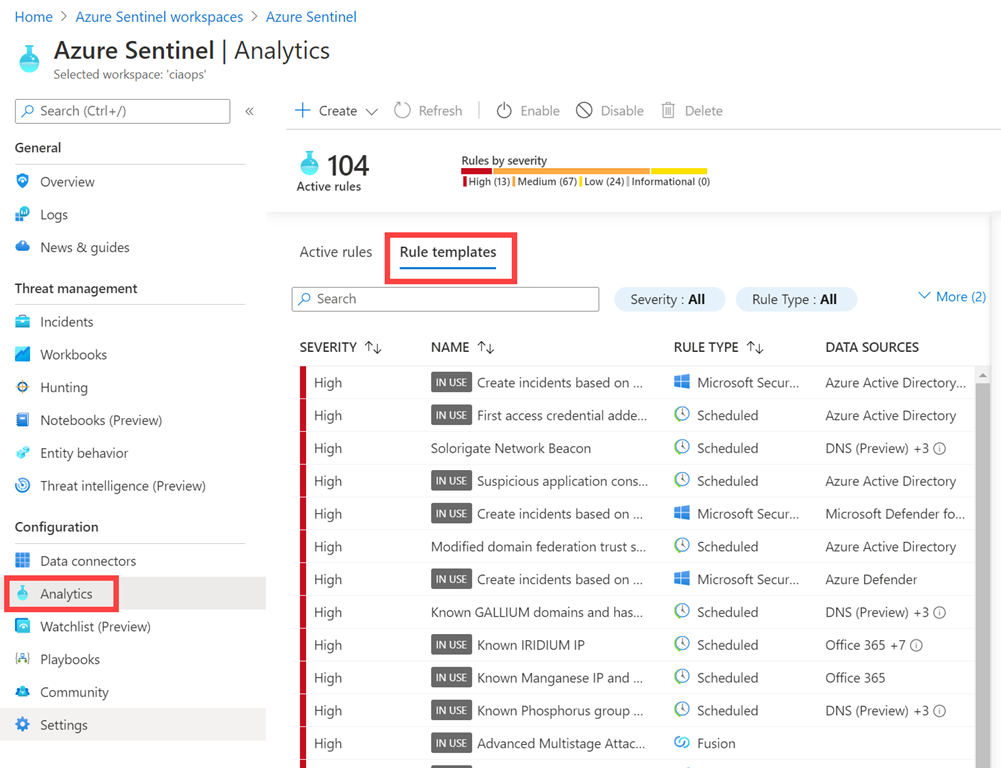Go to Azure Sentinel workspaces breadcrumb
Image resolution: width=1001 pixels, height=768 pixels.
[x=159, y=17]
